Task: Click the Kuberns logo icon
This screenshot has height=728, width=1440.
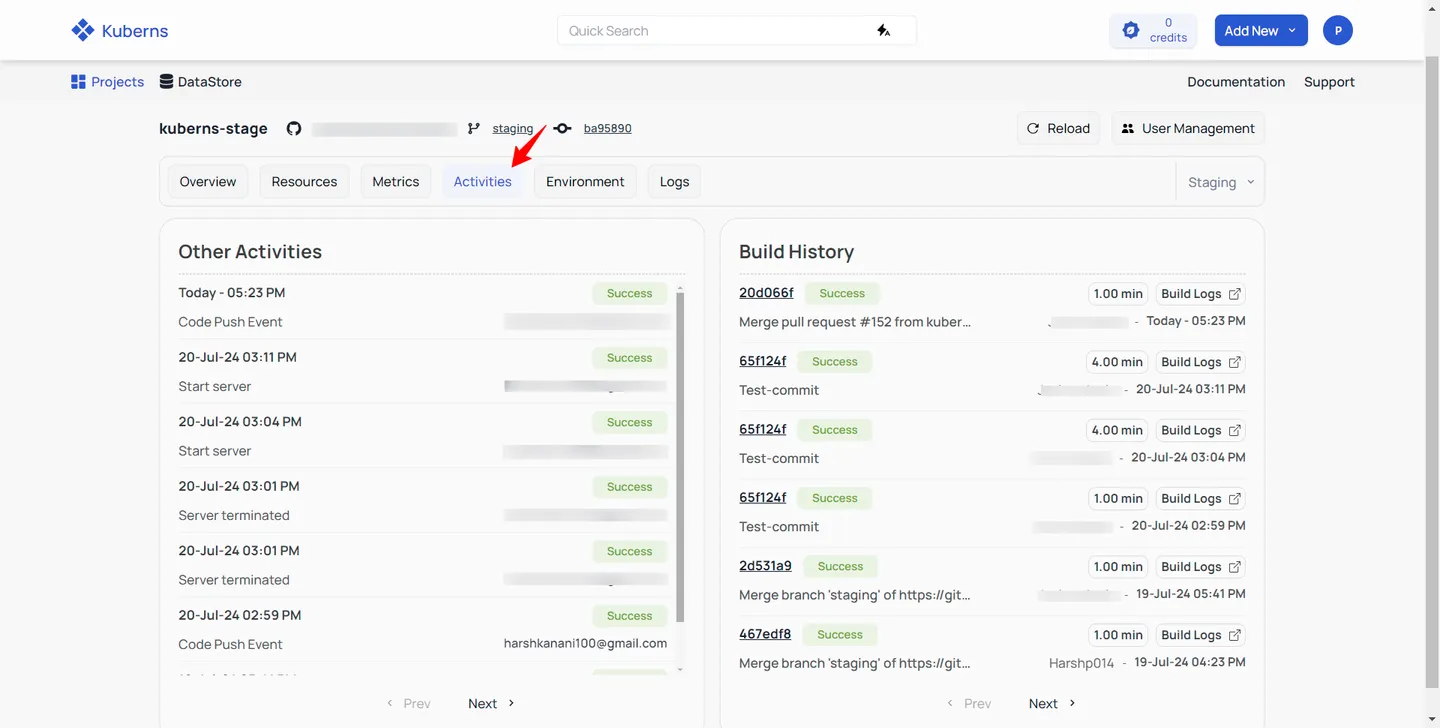Action: 83,30
